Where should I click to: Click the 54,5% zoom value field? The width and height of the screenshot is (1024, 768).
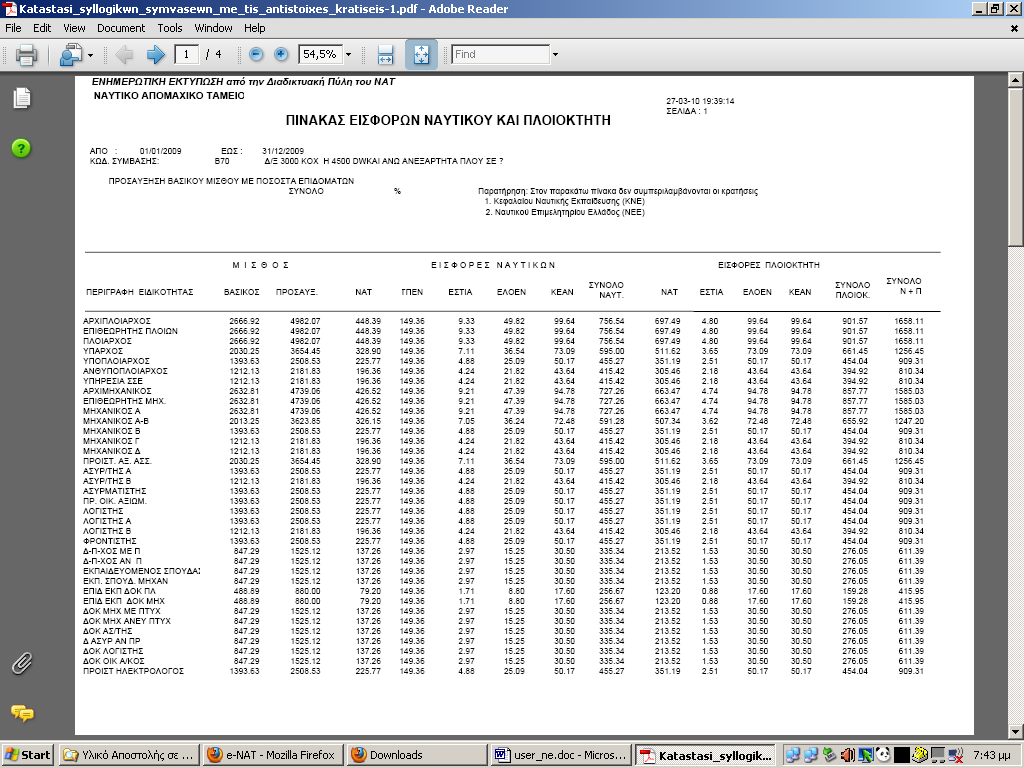320,54
